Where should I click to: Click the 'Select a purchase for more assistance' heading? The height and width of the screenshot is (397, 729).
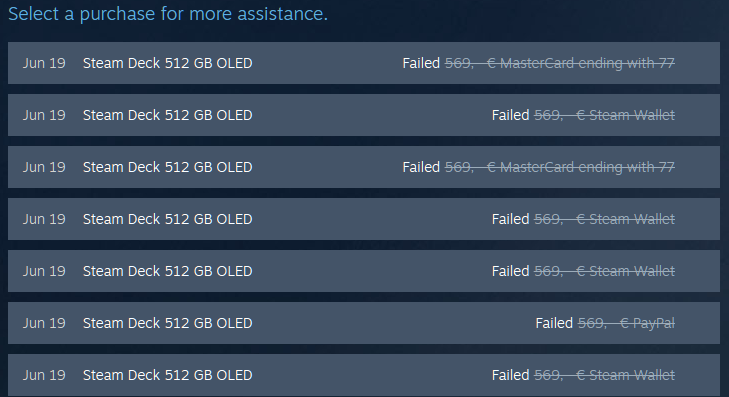point(168,14)
